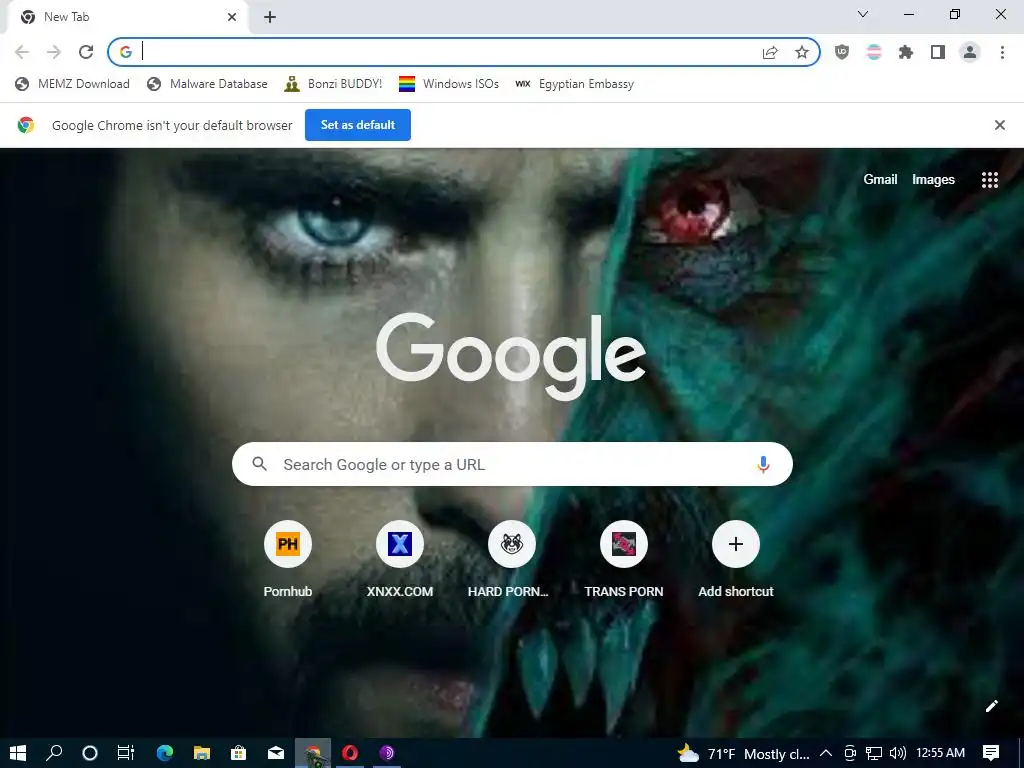
Task: Open the Egyptian Embassy bookmark
Action: pos(574,84)
